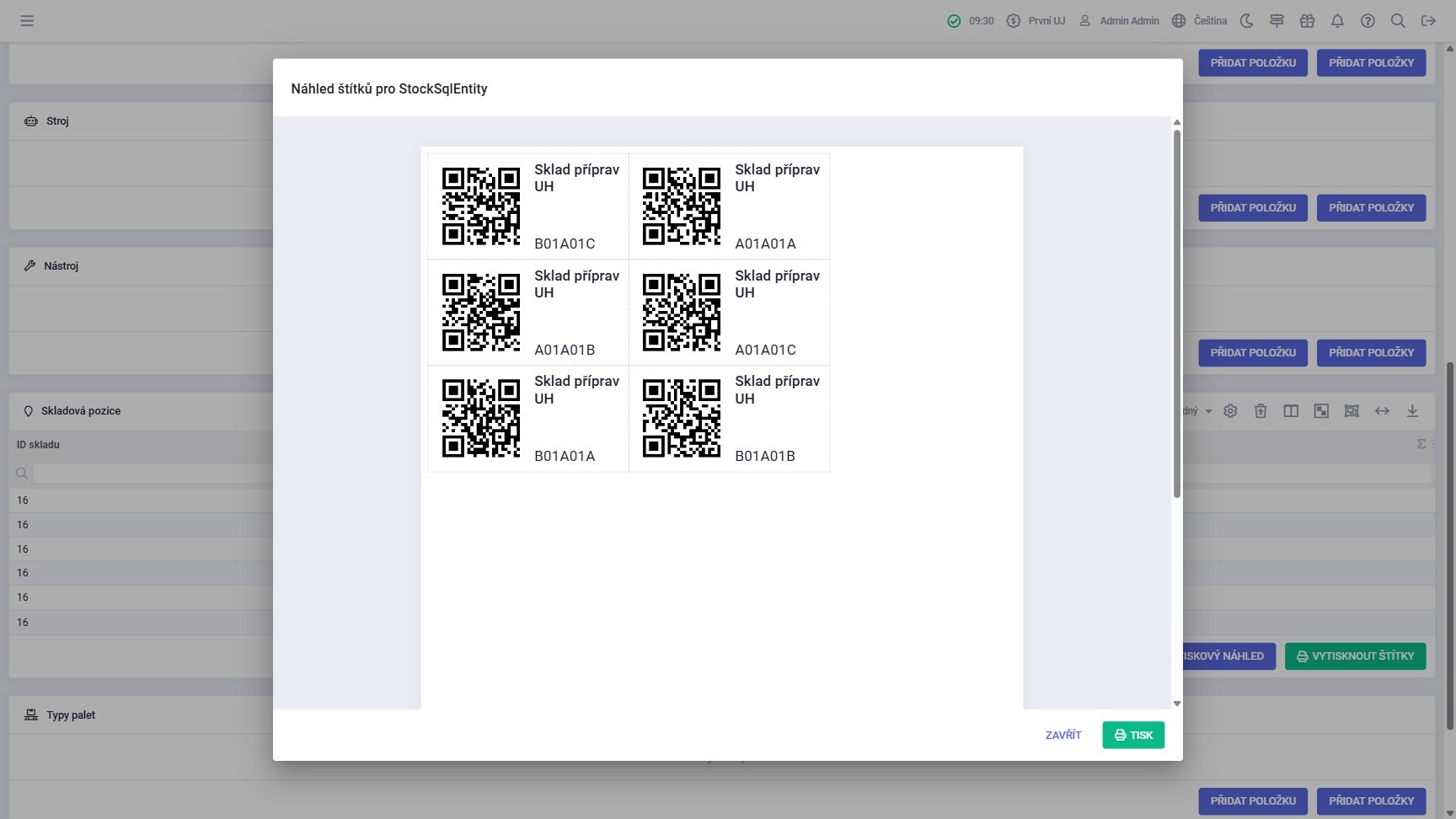Viewport: 1456px width, 819px height.
Task: Open the První UJ unit selector
Action: point(1036,21)
